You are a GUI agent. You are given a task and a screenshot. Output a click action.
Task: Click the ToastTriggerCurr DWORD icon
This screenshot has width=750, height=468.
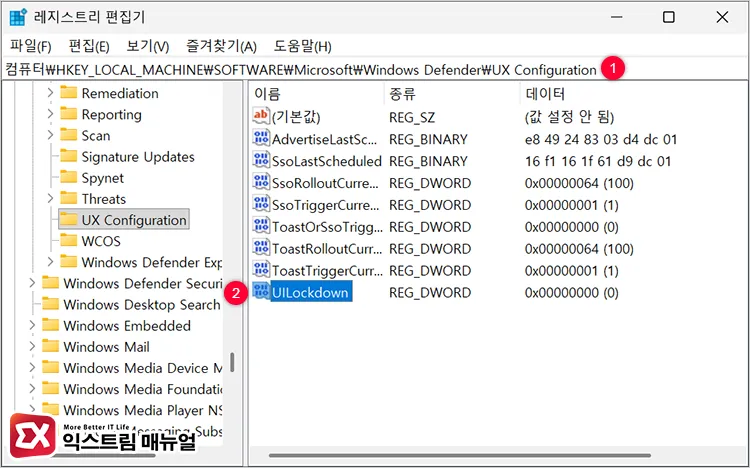261,270
